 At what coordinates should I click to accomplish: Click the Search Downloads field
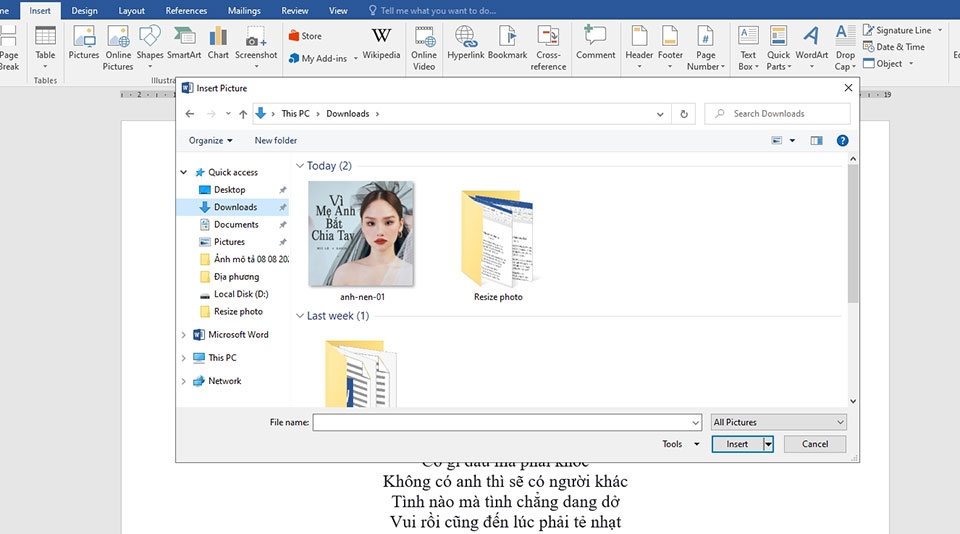point(777,114)
